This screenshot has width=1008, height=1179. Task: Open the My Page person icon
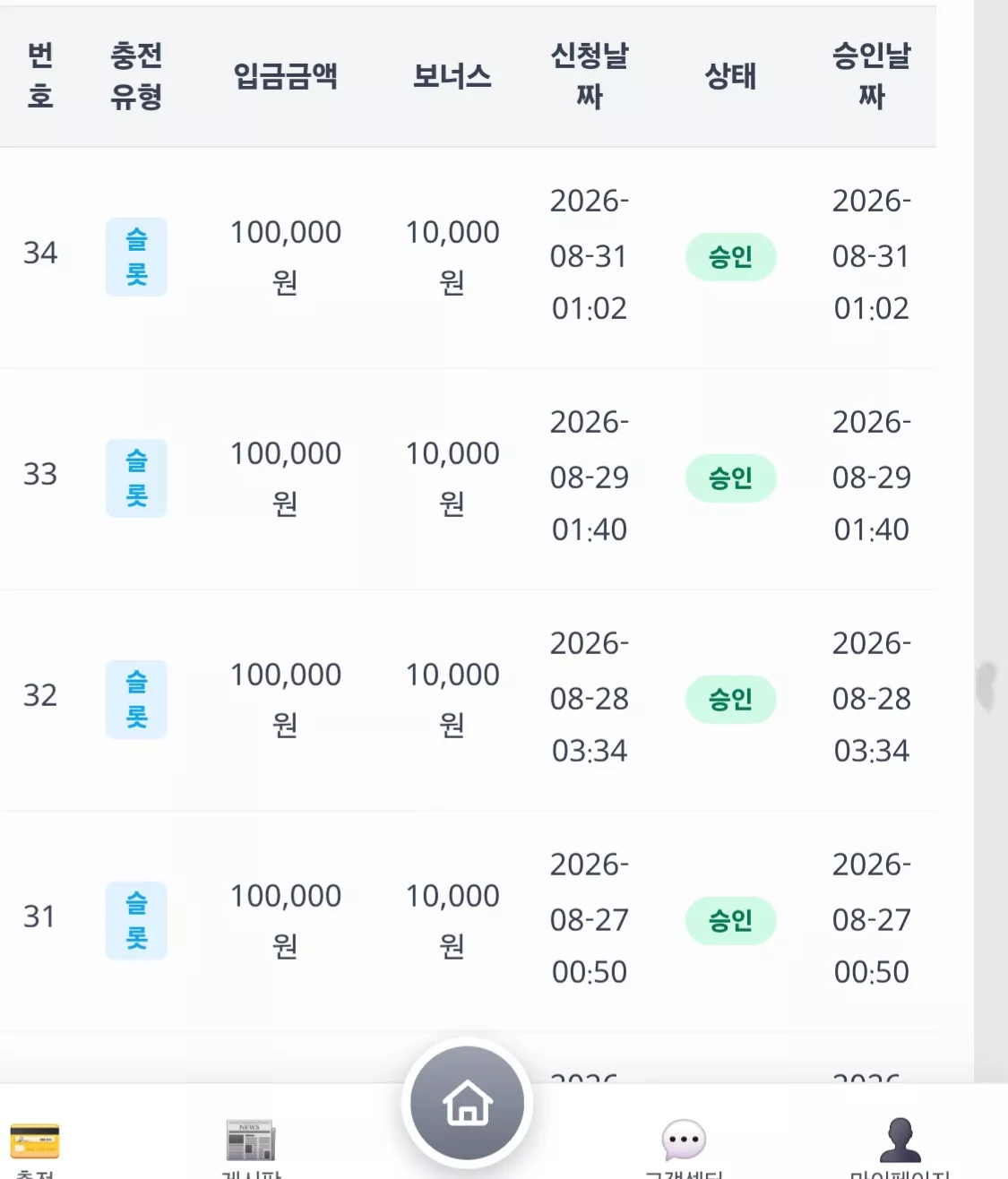click(900, 1140)
